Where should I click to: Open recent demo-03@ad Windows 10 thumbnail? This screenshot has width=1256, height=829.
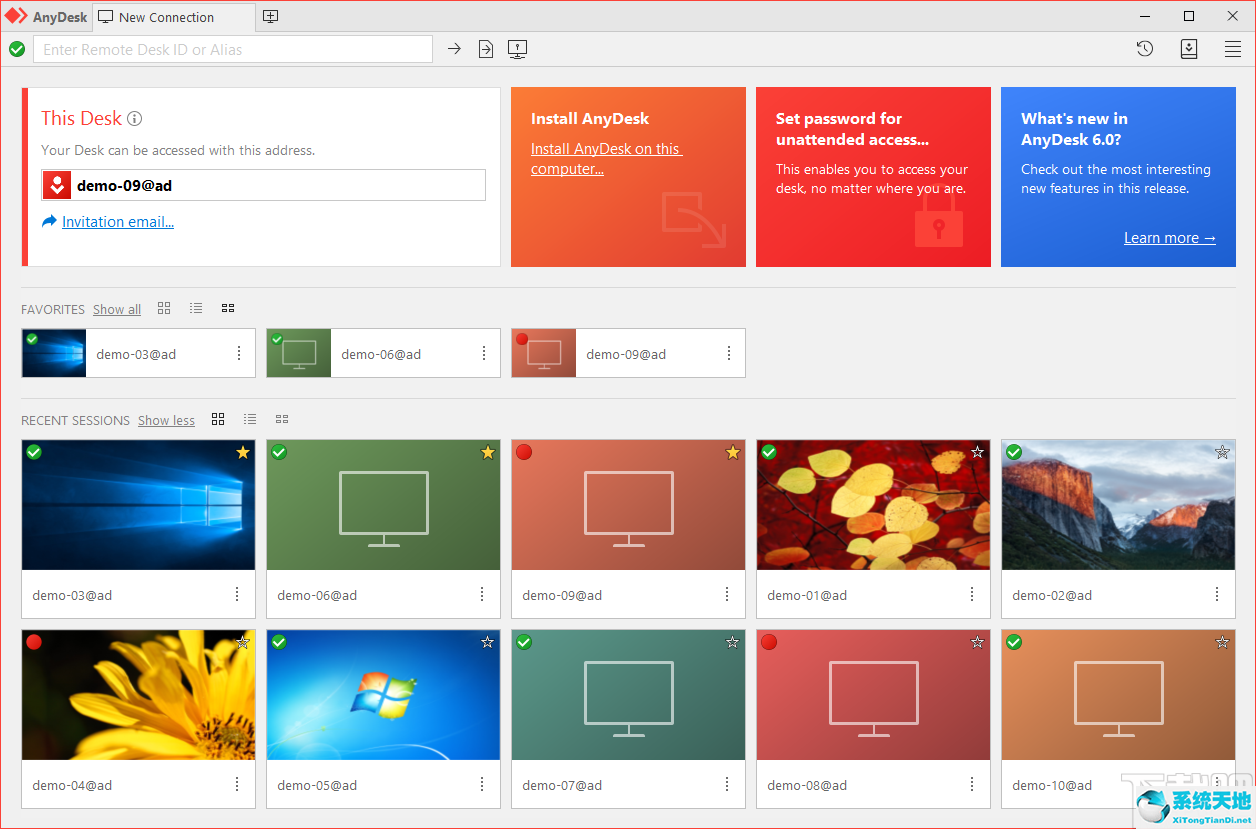click(138, 505)
